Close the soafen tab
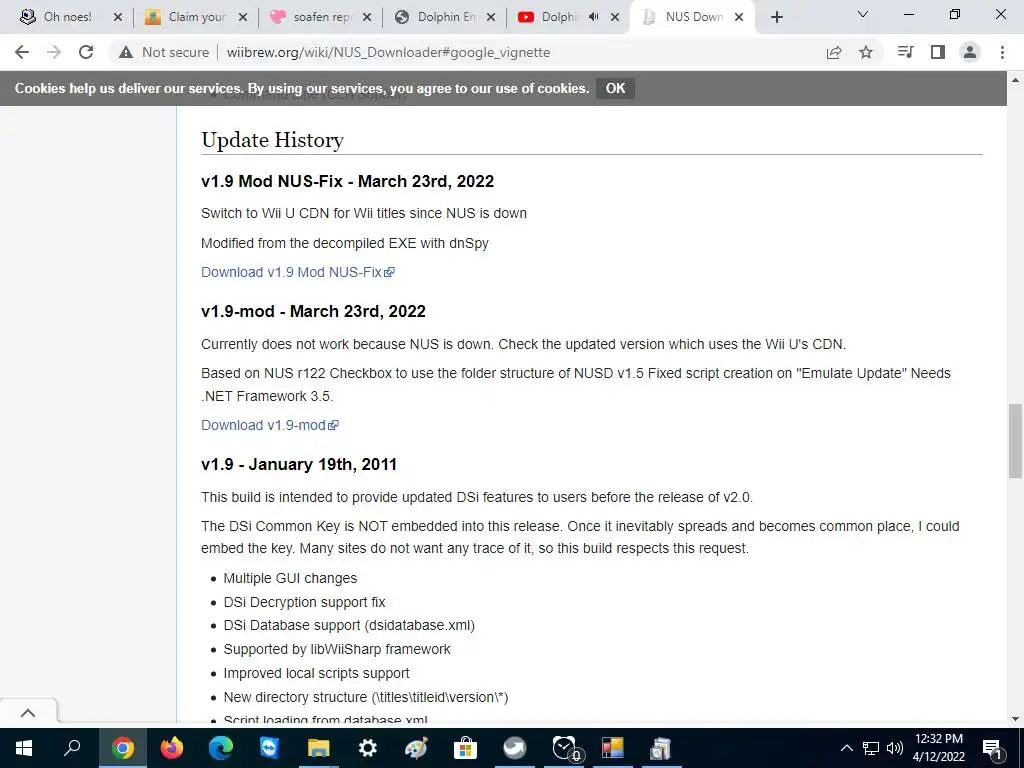This screenshot has height=768, width=1024. [367, 18]
